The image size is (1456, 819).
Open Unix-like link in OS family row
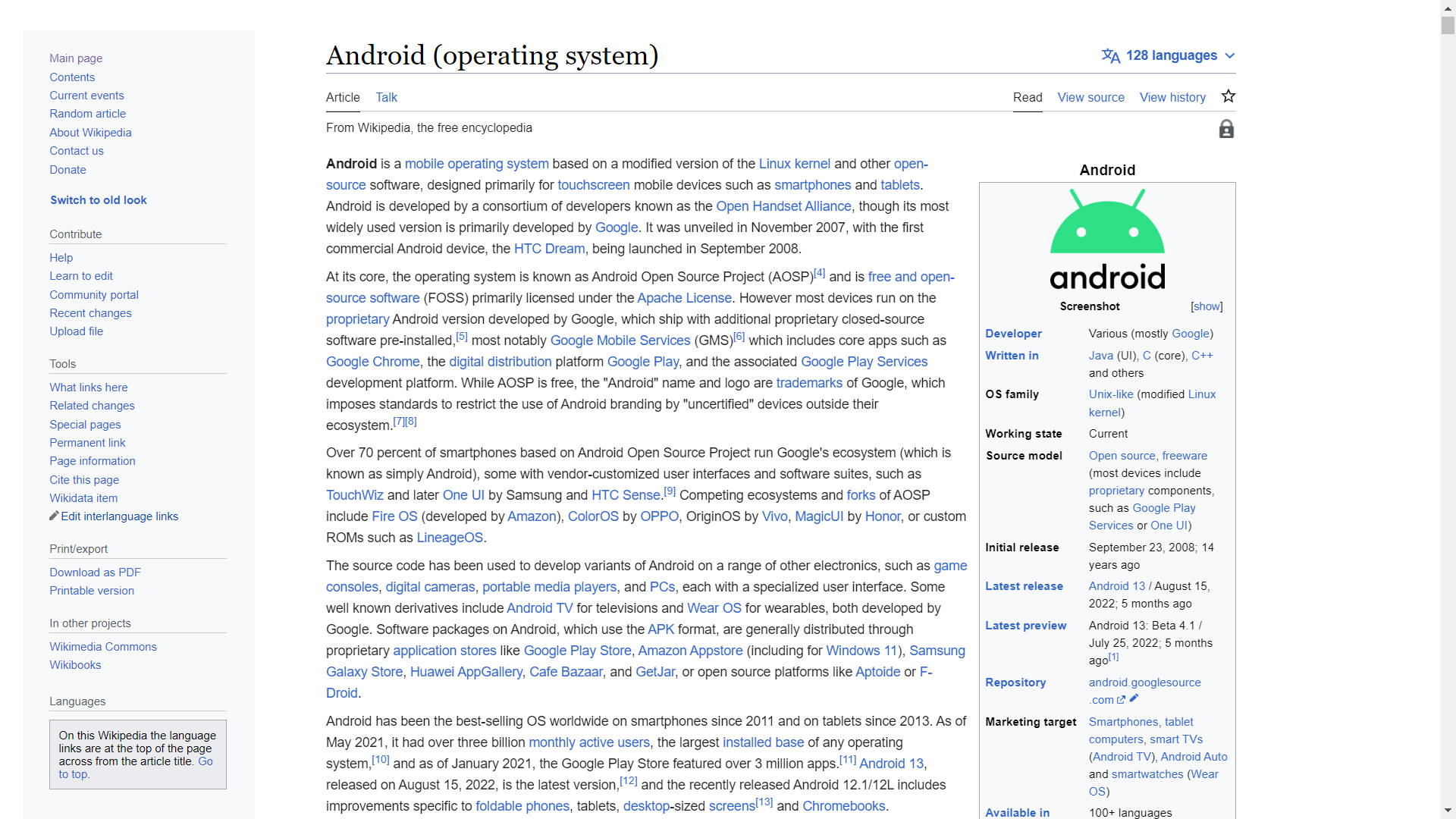coord(1111,394)
